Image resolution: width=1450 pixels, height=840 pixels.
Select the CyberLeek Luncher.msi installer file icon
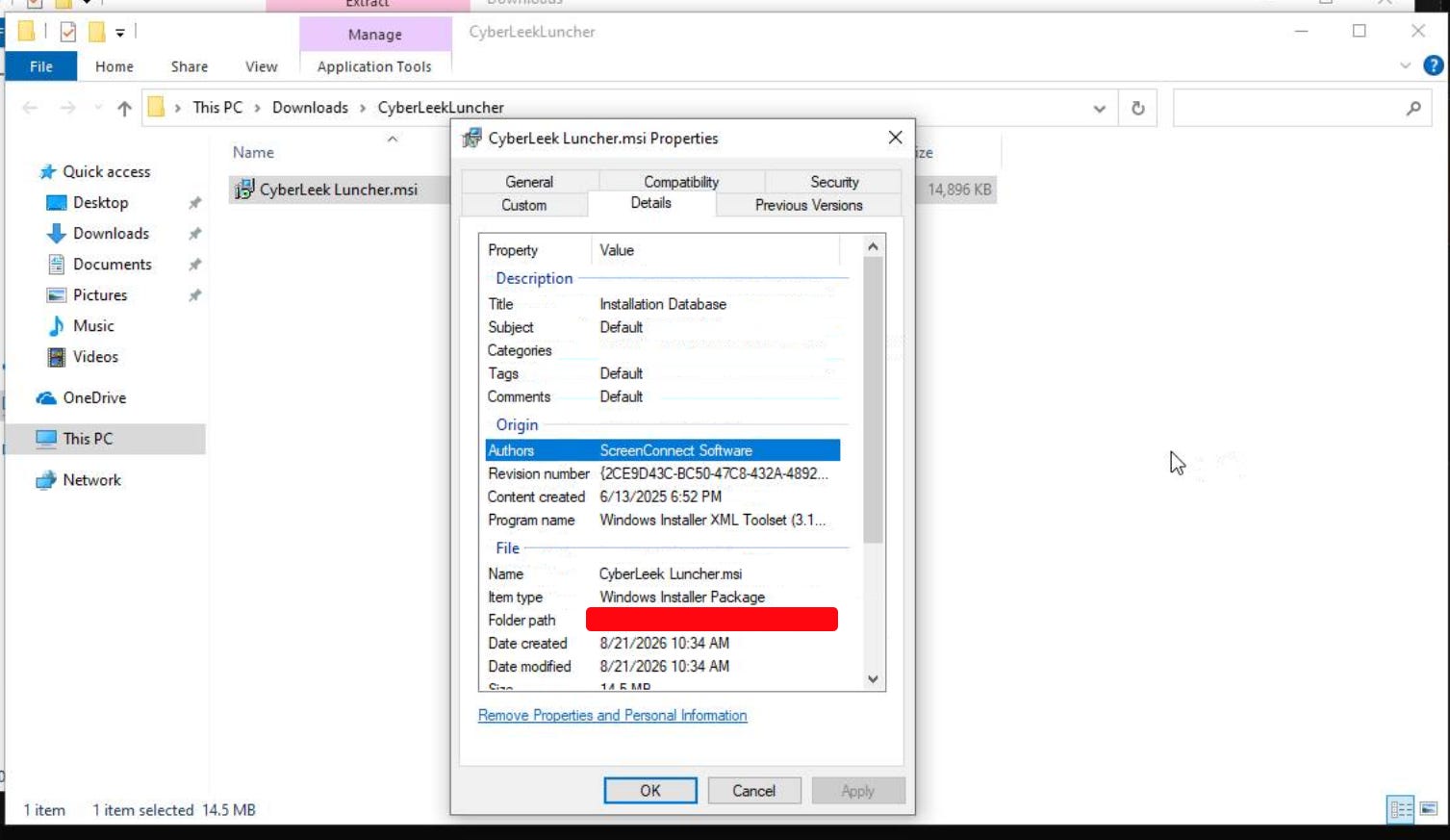pyautogui.click(x=244, y=190)
